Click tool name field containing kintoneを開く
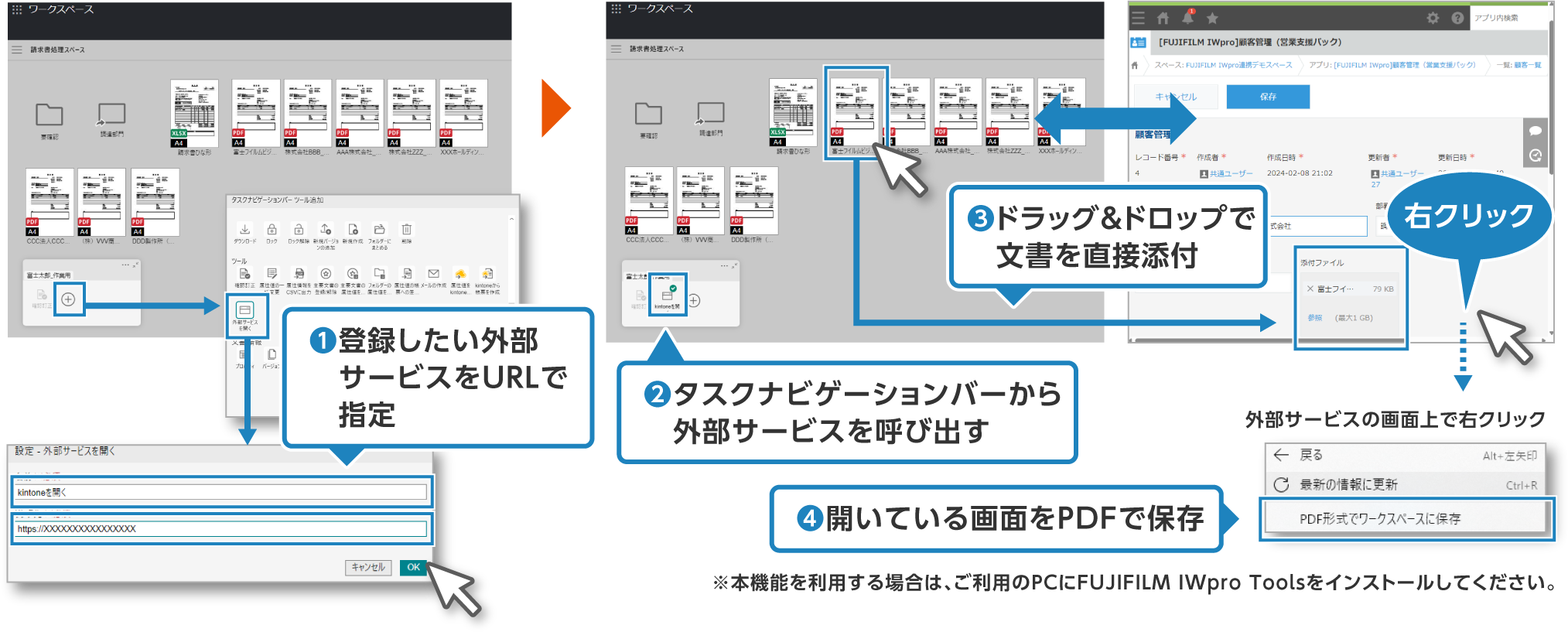The height and width of the screenshot is (632, 1568). coord(221,492)
